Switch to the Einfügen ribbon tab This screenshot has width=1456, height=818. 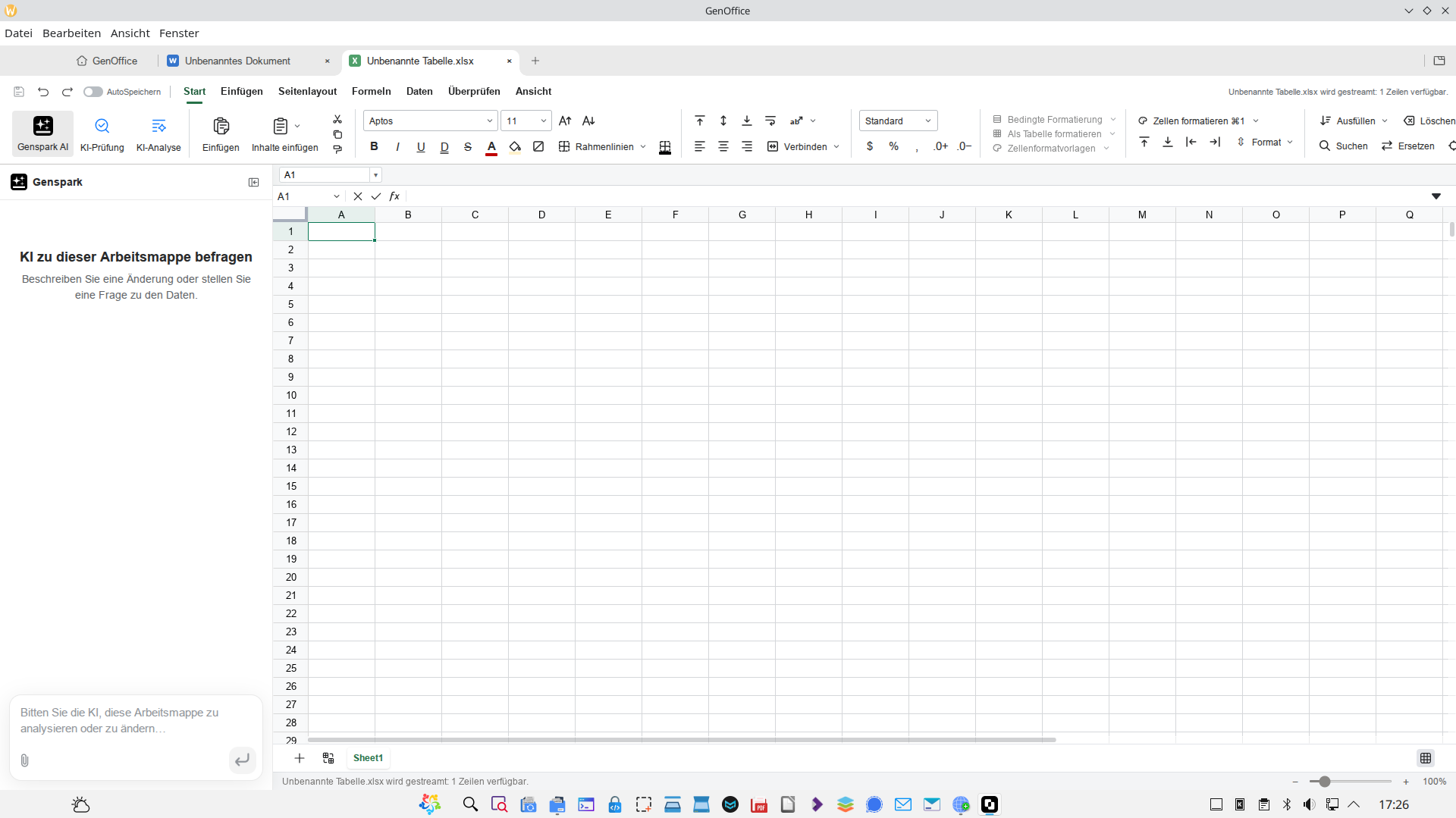[x=242, y=92]
